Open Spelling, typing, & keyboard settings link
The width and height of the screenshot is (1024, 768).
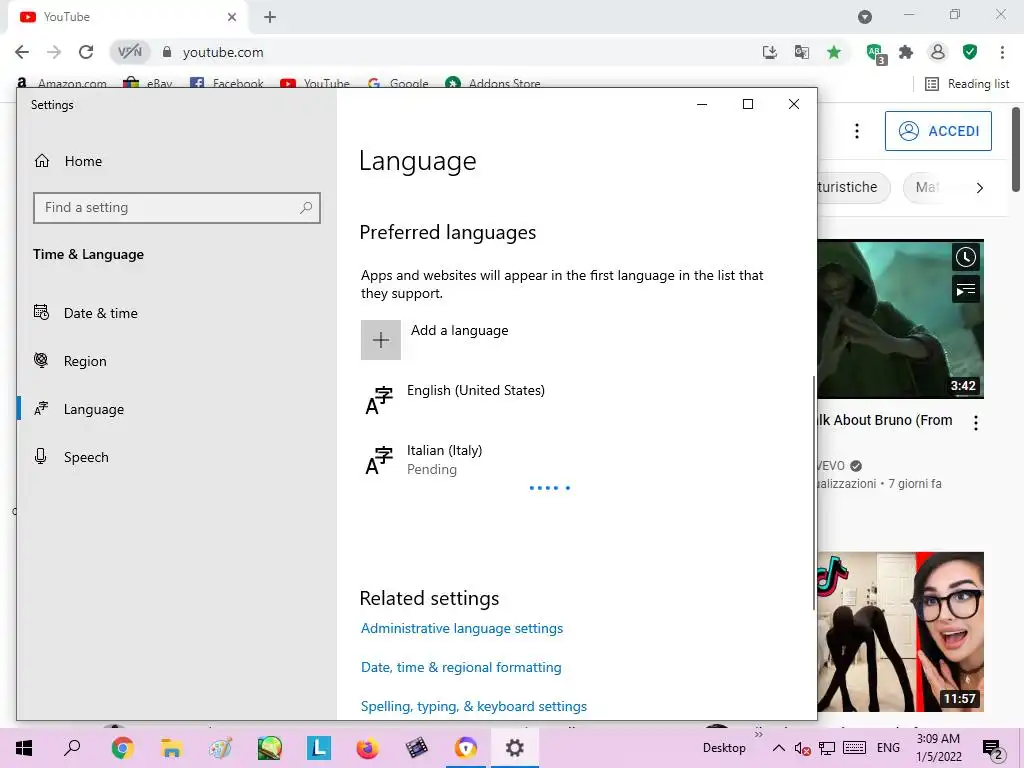[x=473, y=707]
